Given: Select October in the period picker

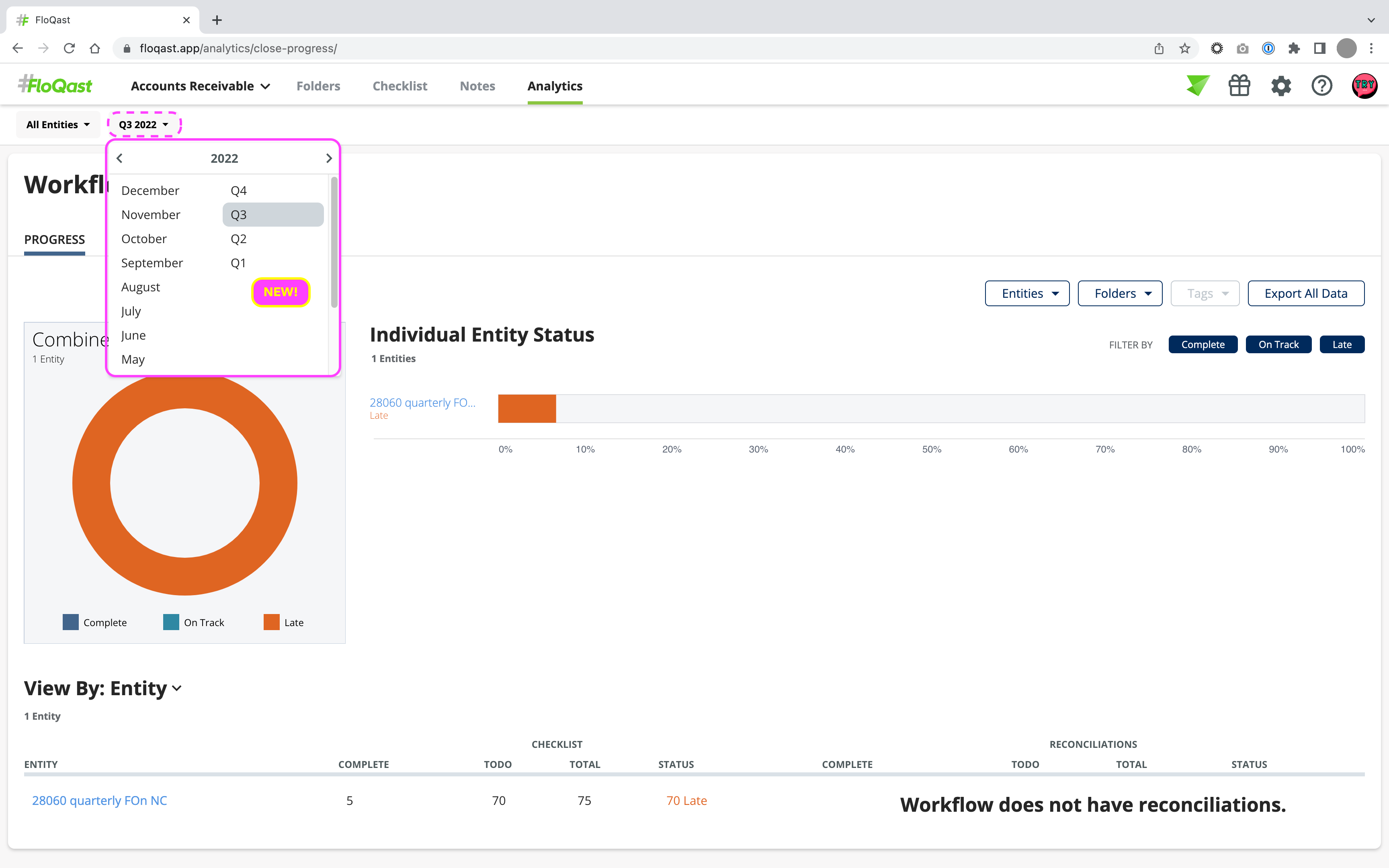Looking at the screenshot, I should pos(144,238).
